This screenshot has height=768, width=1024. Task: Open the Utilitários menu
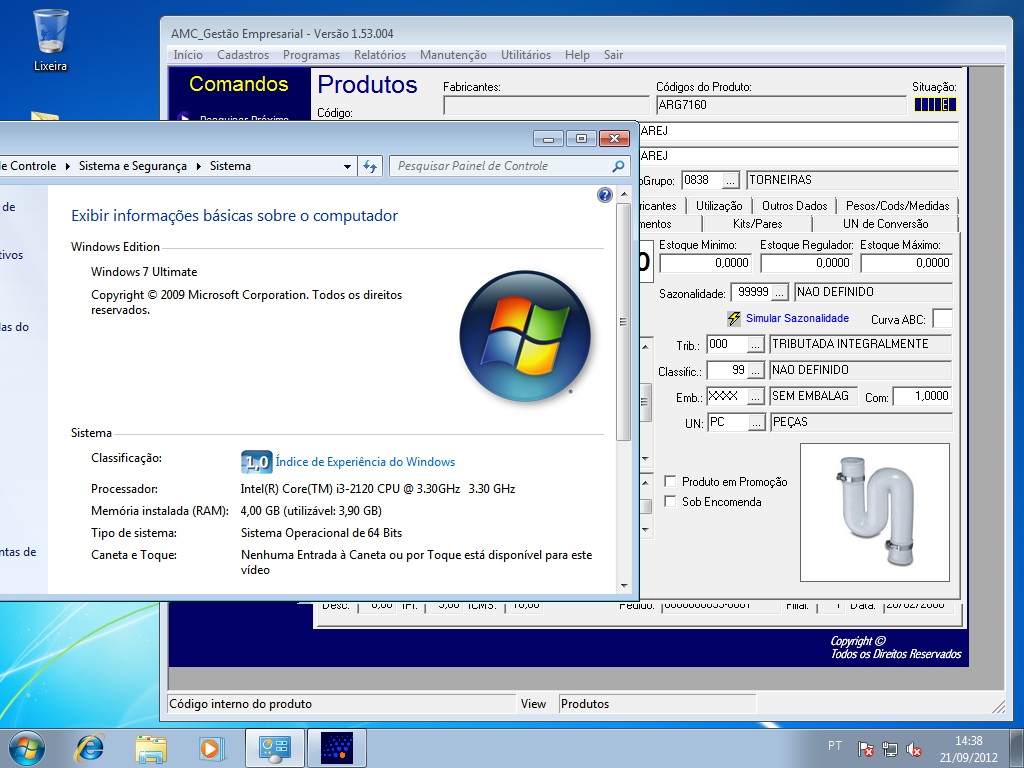point(526,55)
